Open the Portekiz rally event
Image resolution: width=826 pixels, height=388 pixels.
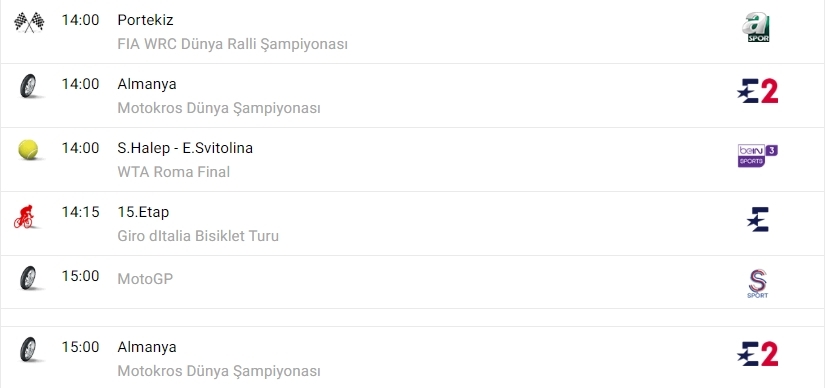coord(145,20)
